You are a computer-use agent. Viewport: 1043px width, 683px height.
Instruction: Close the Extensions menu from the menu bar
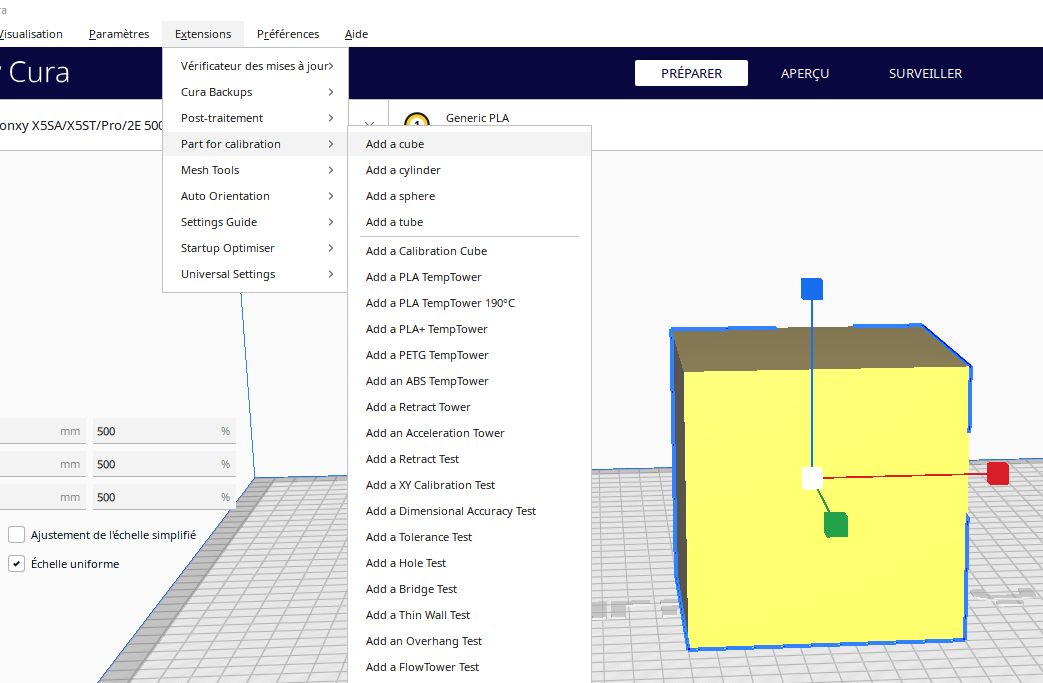pyautogui.click(x=203, y=34)
